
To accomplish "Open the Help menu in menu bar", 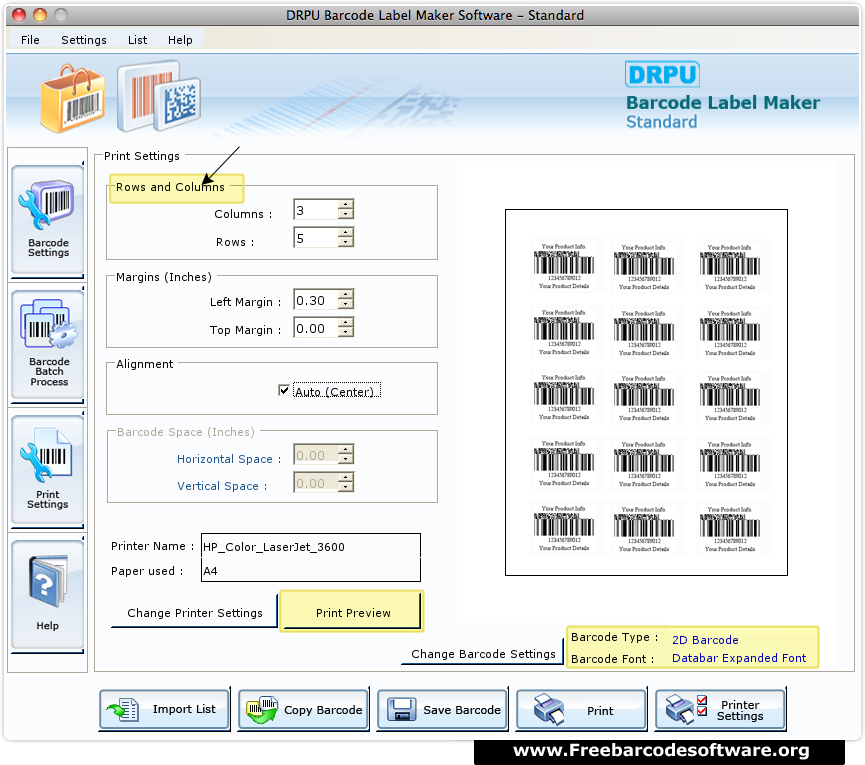I will [x=180, y=40].
